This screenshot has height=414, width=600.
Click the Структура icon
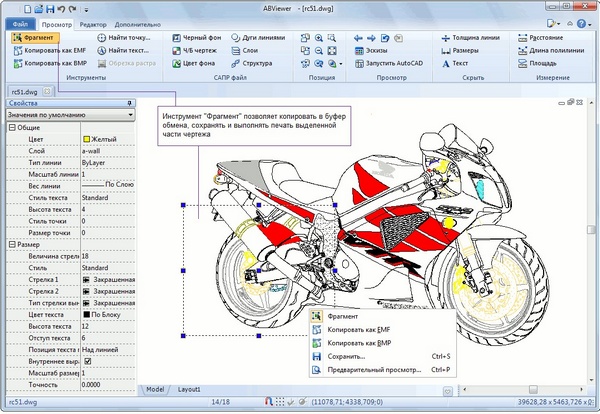252,63
